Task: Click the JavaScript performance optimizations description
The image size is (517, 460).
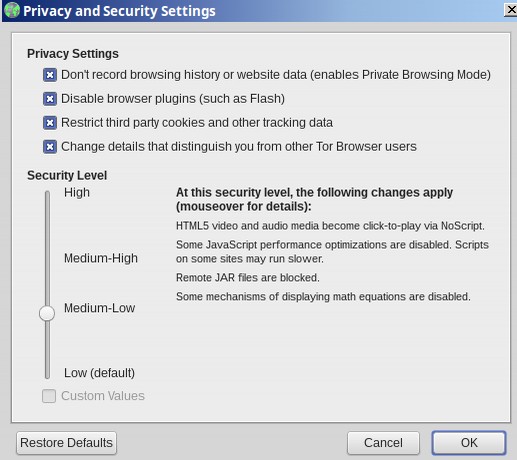Action: 332,252
